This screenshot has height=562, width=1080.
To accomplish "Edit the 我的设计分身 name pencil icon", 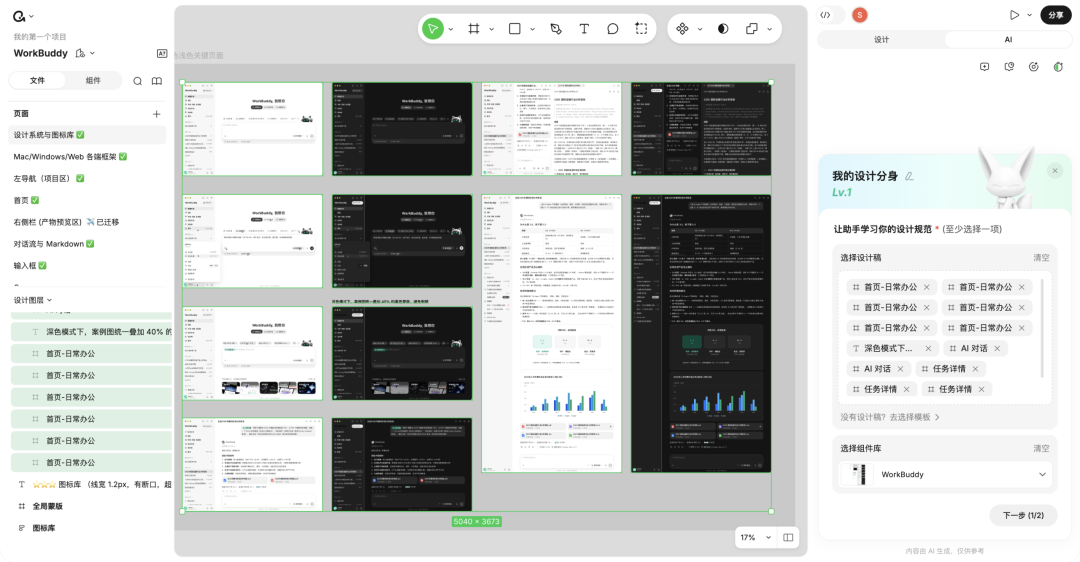I will [x=909, y=176].
